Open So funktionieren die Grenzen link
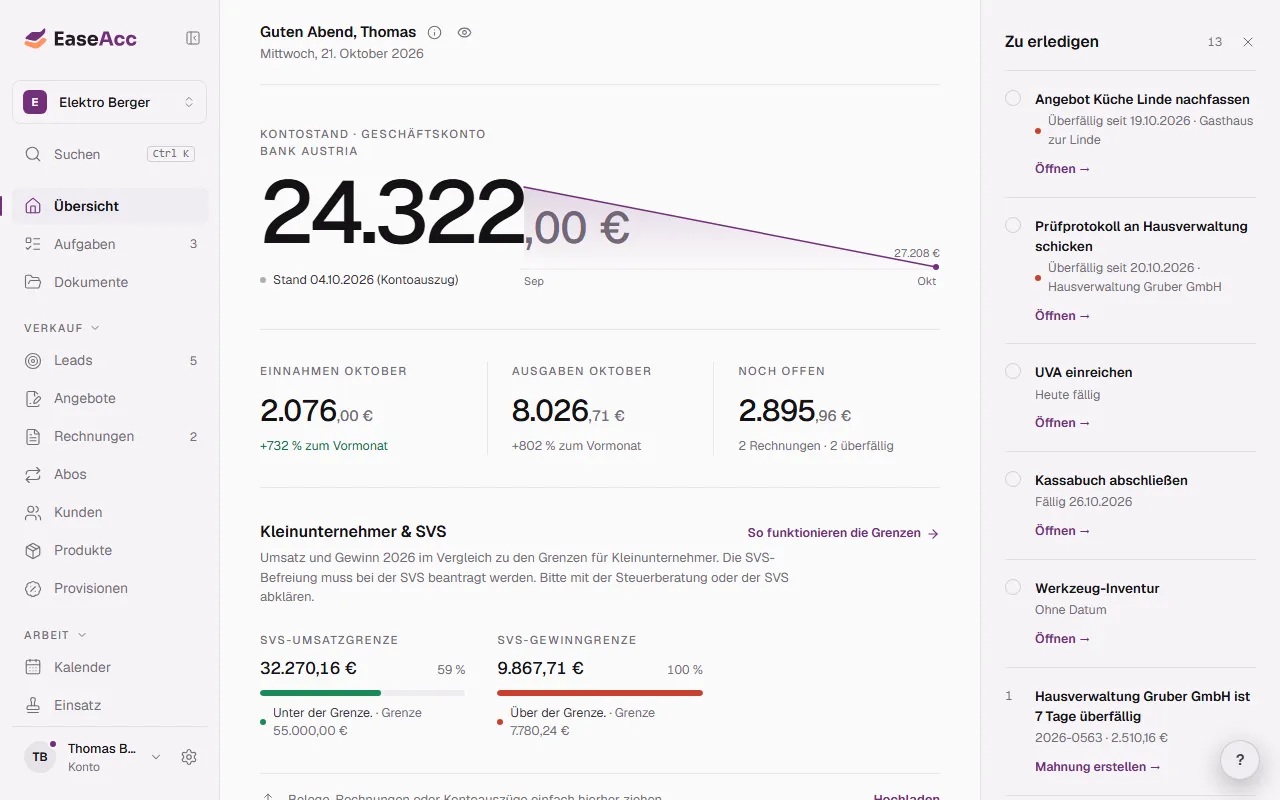Image resolution: width=1280 pixels, height=800 pixels. pyautogui.click(x=843, y=533)
